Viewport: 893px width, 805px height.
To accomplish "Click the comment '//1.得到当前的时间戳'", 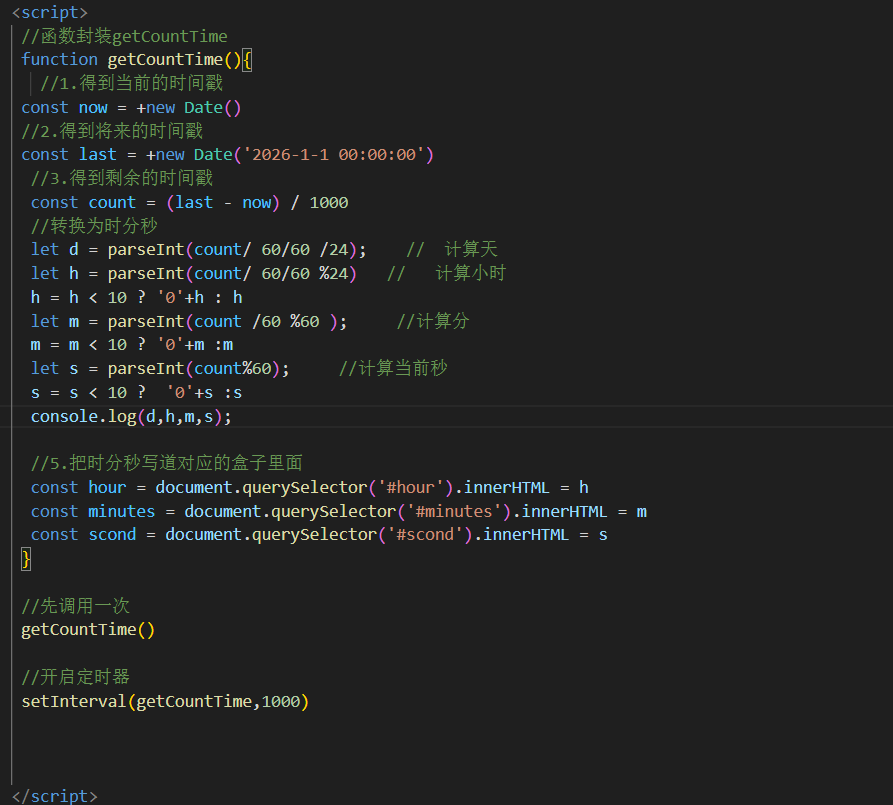I will click(x=132, y=83).
